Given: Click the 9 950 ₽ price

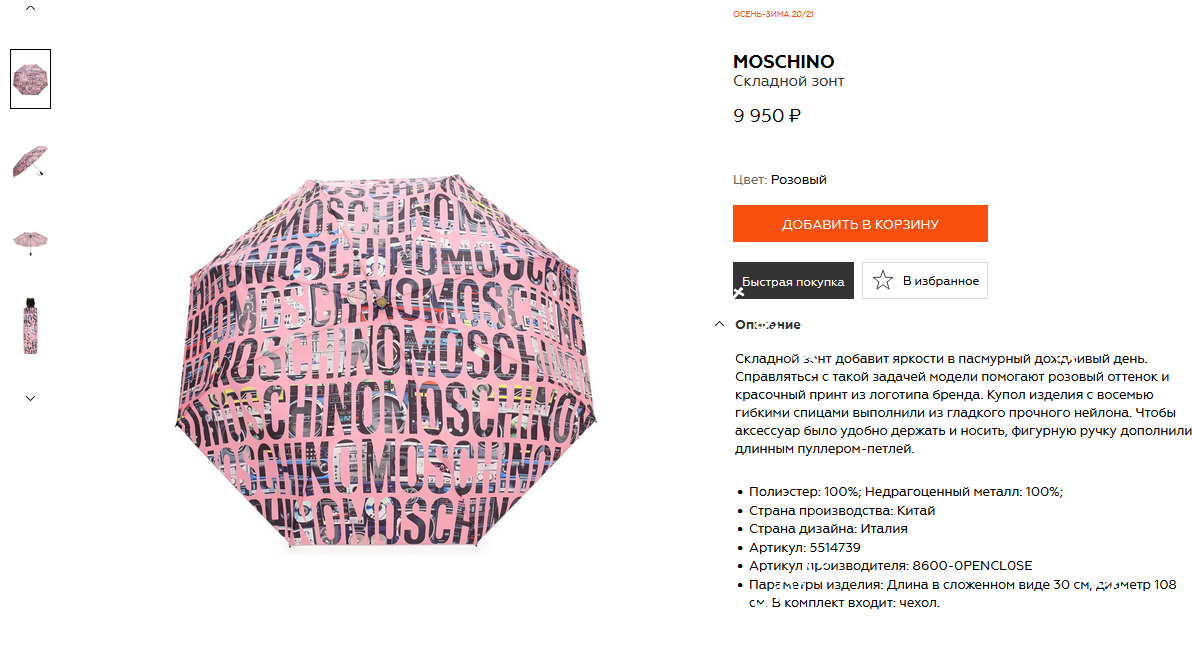Looking at the screenshot, I should click(766, 115).
